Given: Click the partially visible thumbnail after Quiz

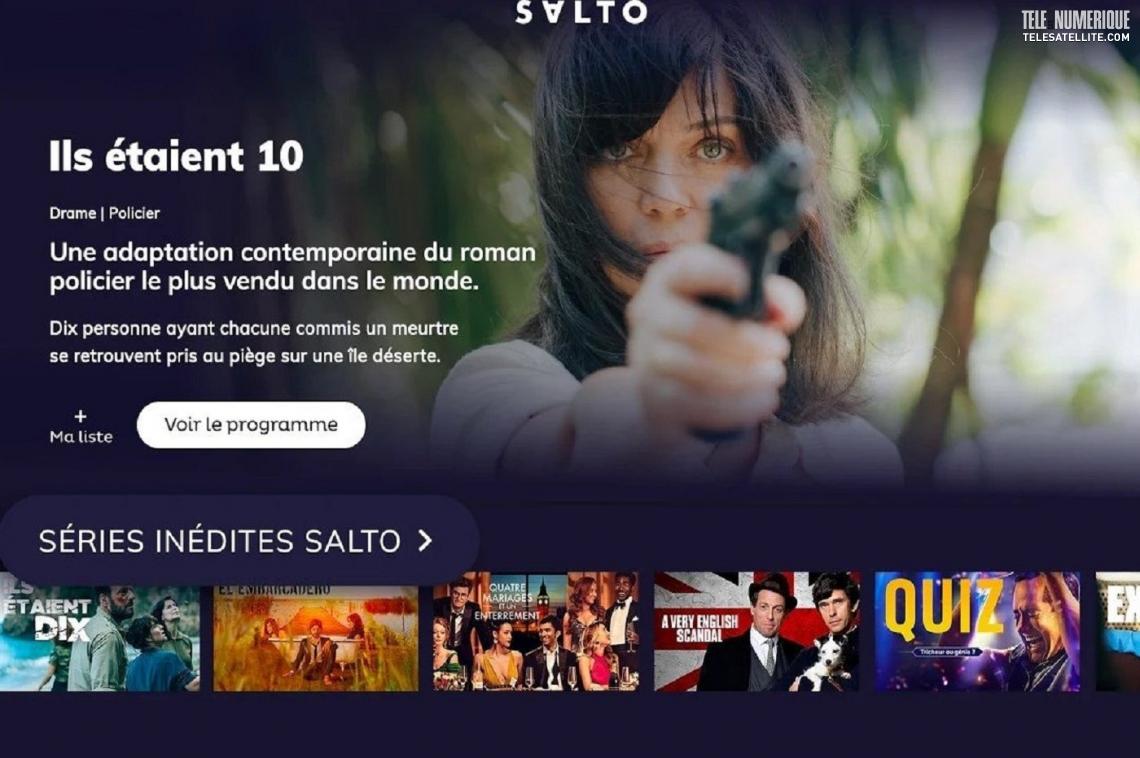Looking at the screenshot, I should (x=1117, y=632).
